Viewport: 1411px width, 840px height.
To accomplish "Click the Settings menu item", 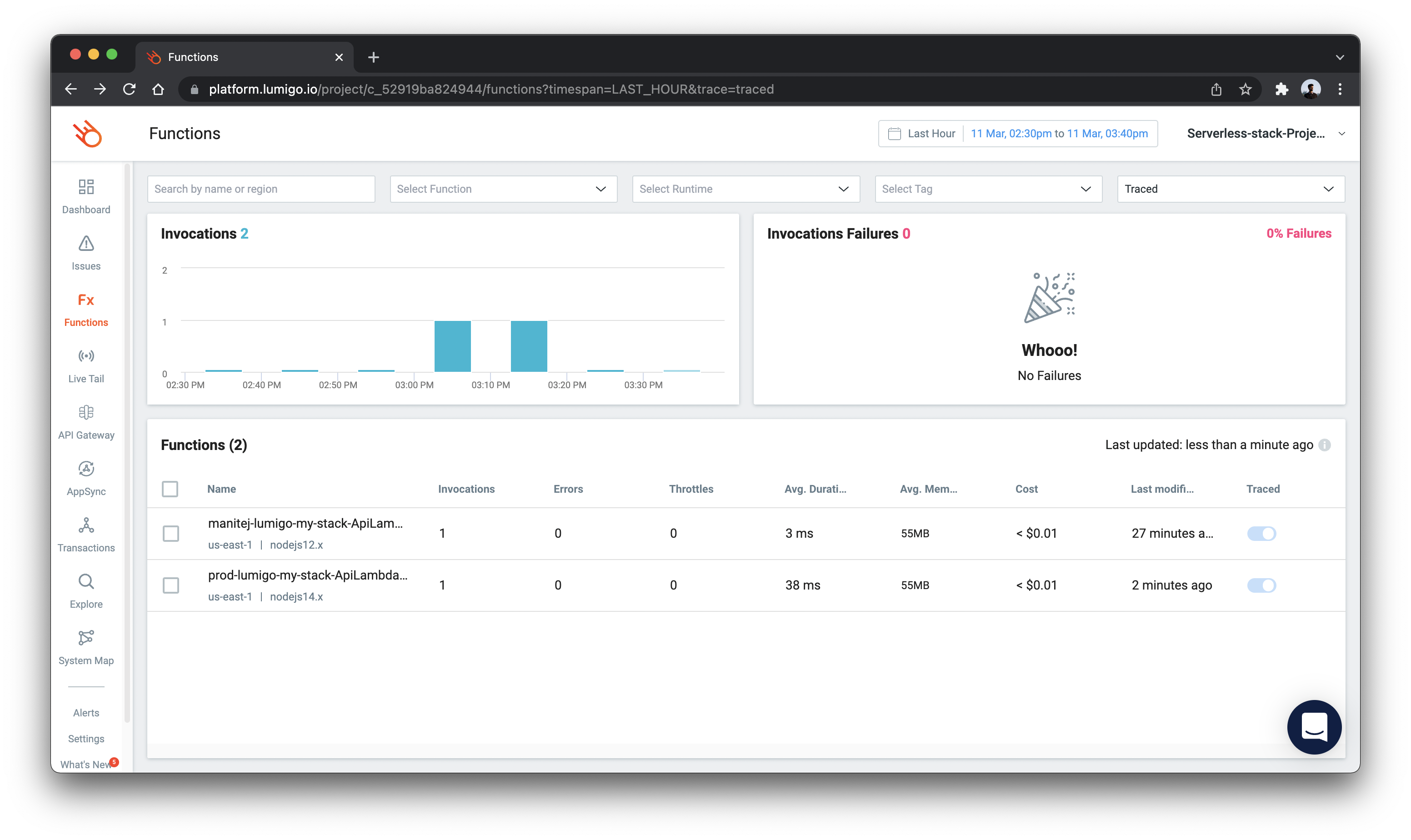I will (86, 740).
